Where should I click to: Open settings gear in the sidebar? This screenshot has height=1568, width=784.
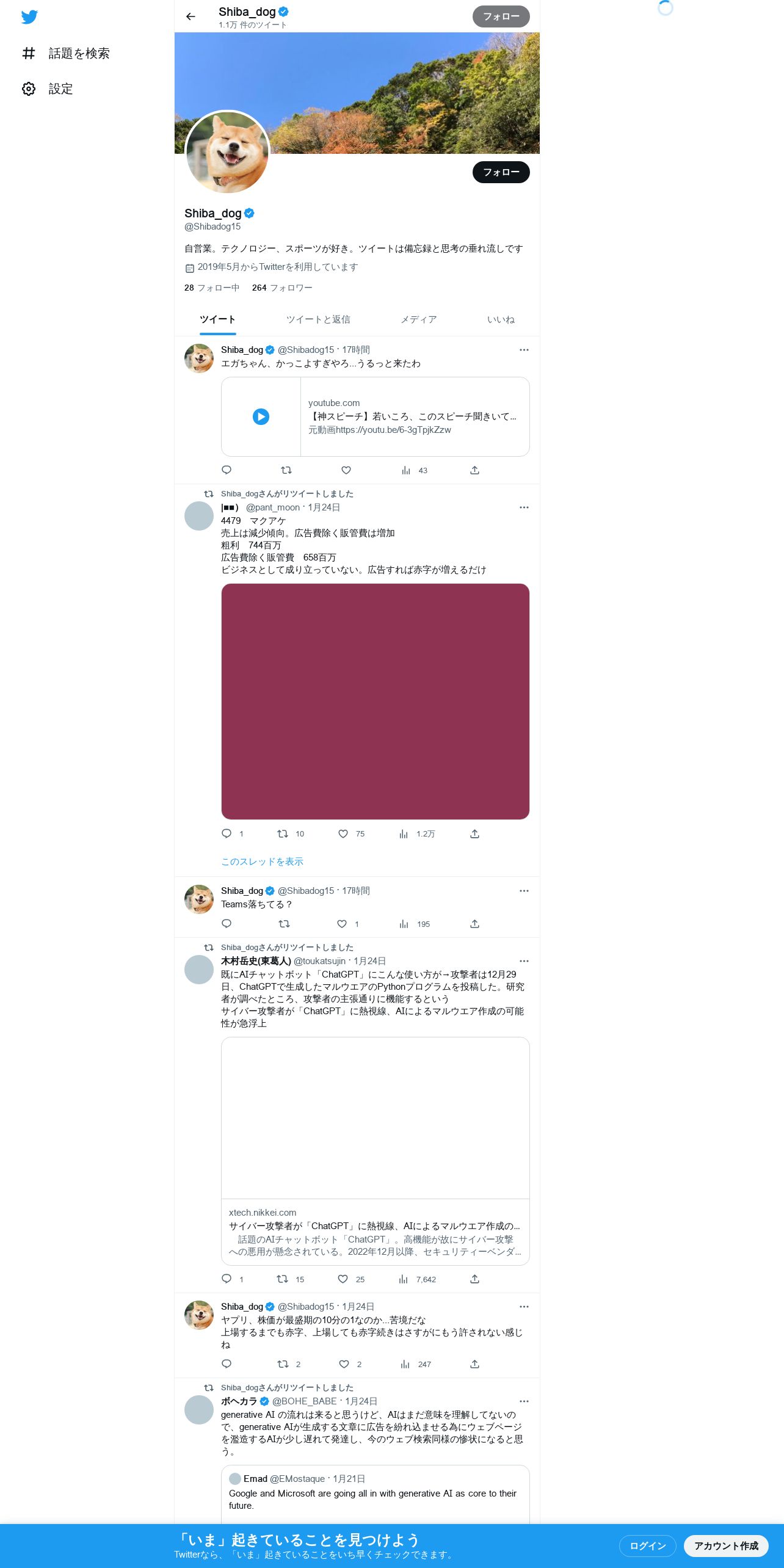(x=29, y=89)
